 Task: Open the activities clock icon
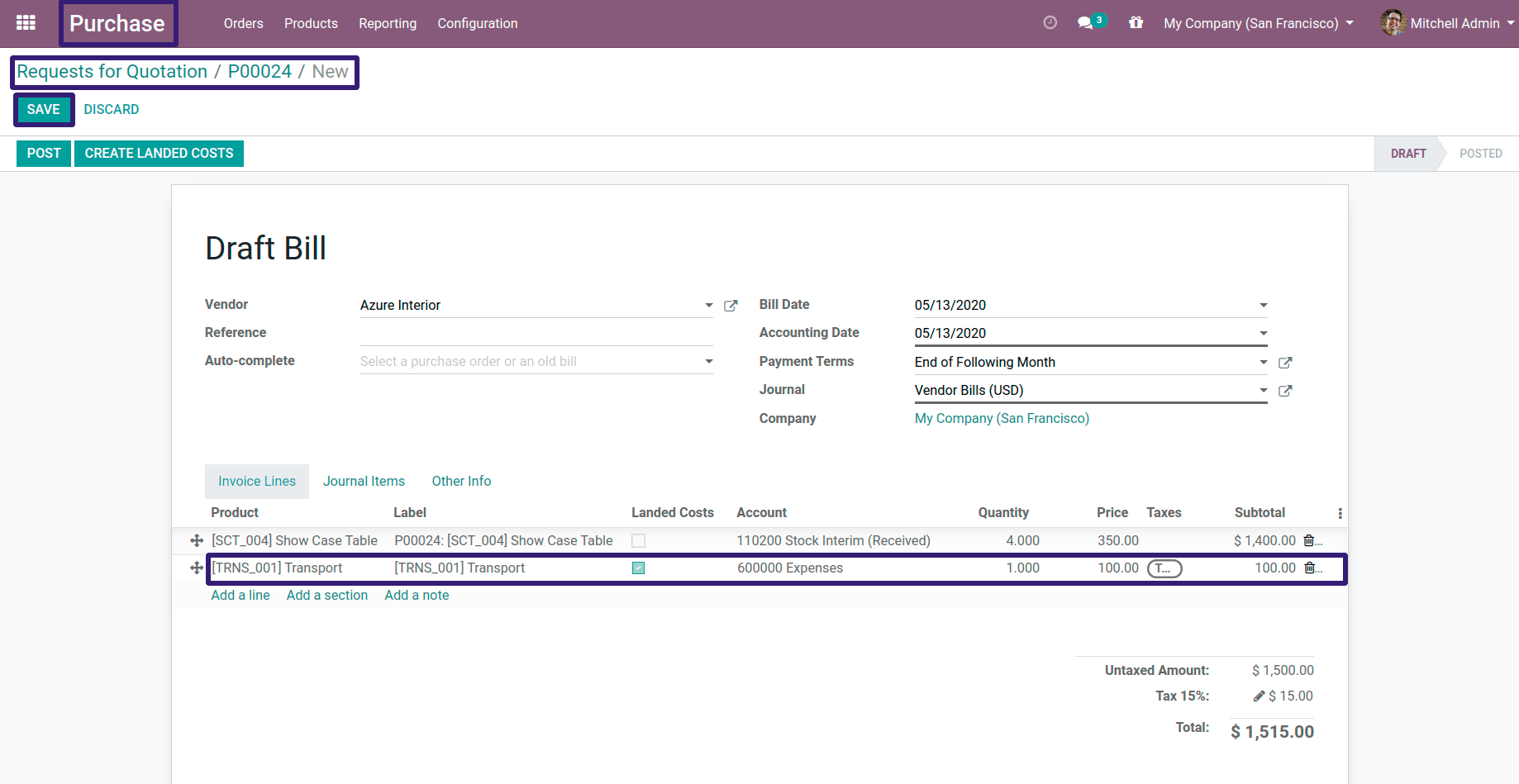pyautogui.click(x=1050, y=23)
